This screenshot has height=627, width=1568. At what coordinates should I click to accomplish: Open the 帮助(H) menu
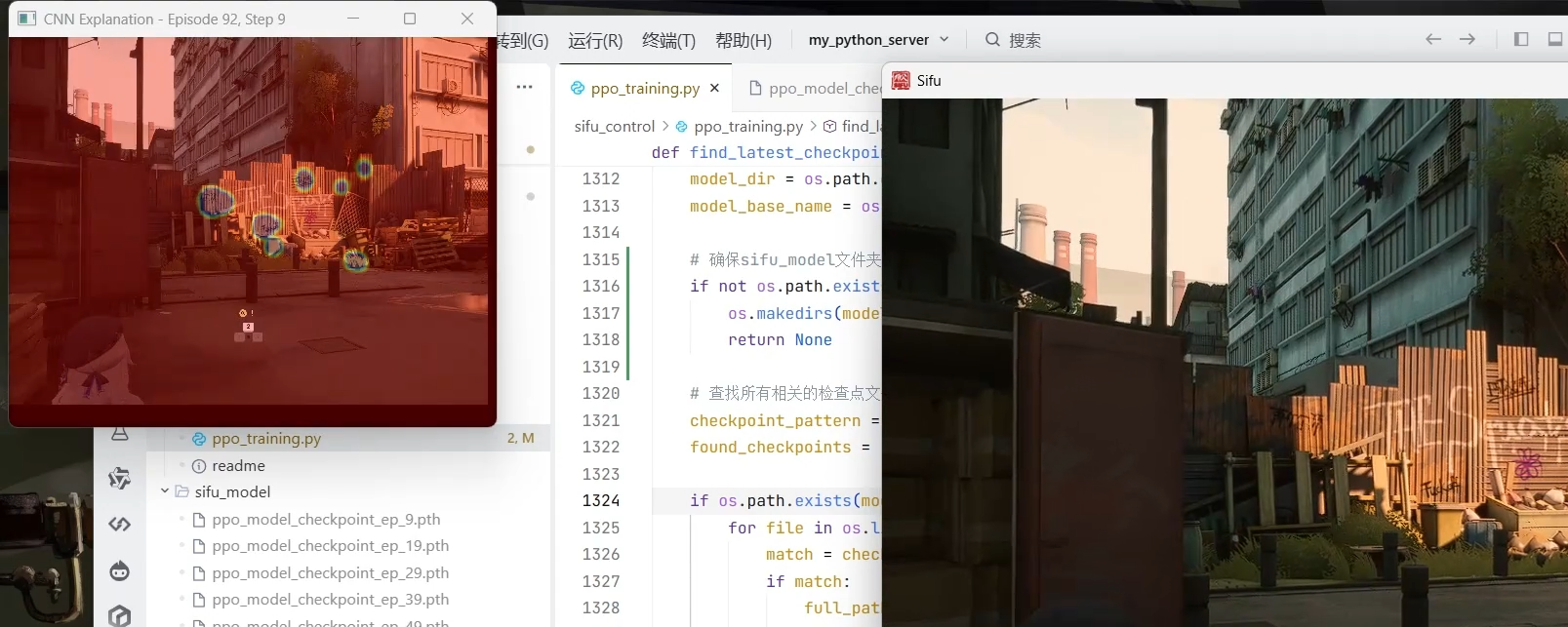tap(744, 40)
